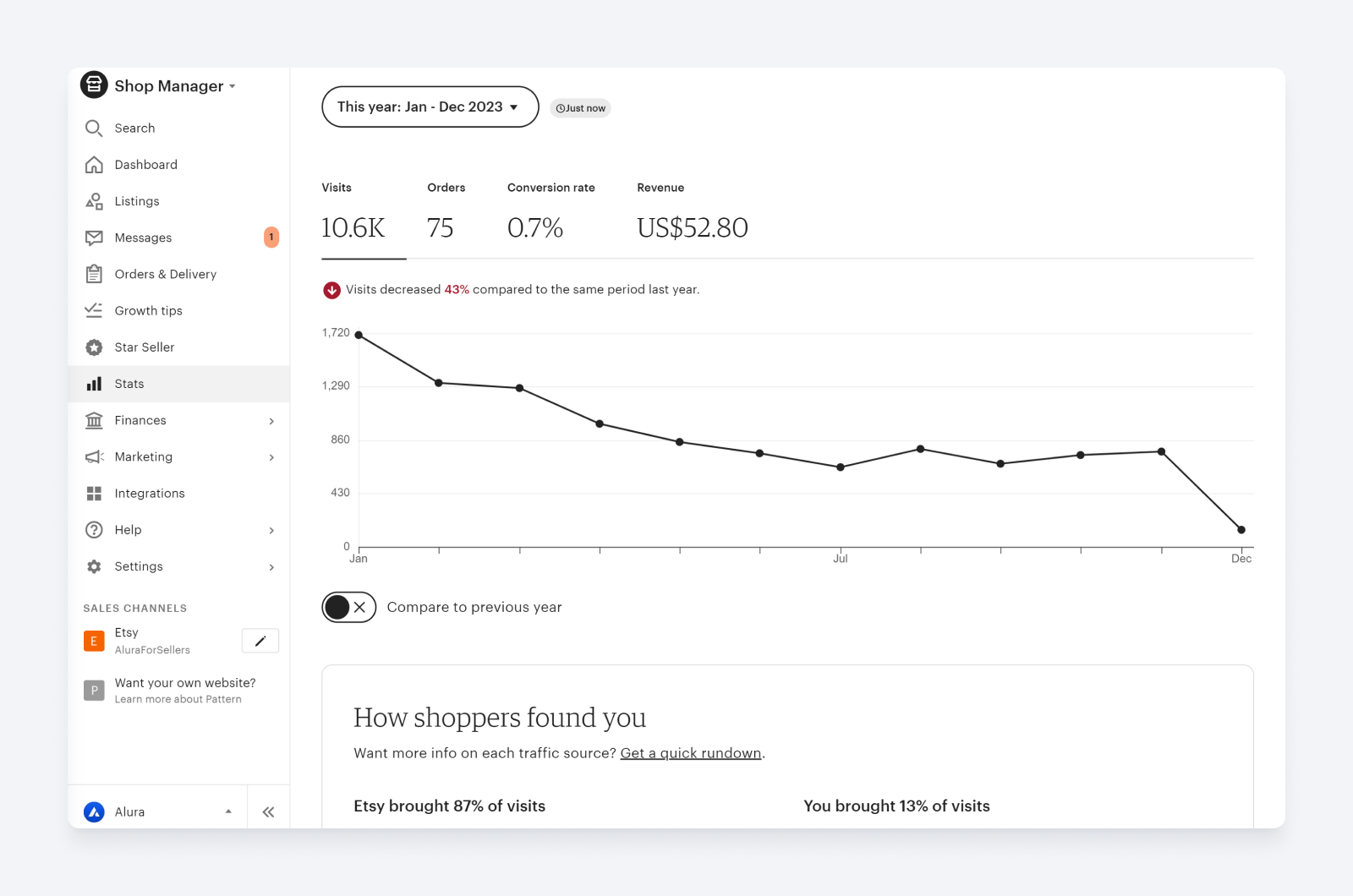1353x896 pixels.
Task: Select Listings in the sidebar
Action: pos(137,201)
